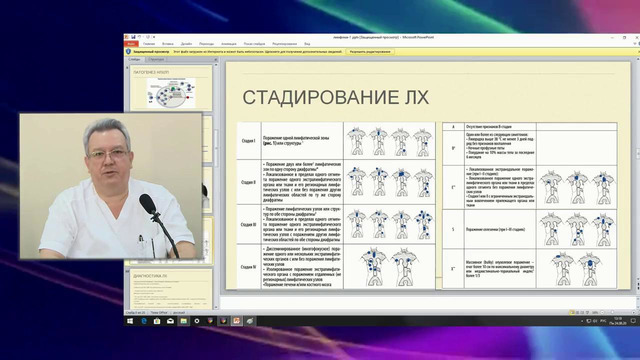Open the Дизайн ribbon tab
Screen dimensions: 640x360
(187, 44)
